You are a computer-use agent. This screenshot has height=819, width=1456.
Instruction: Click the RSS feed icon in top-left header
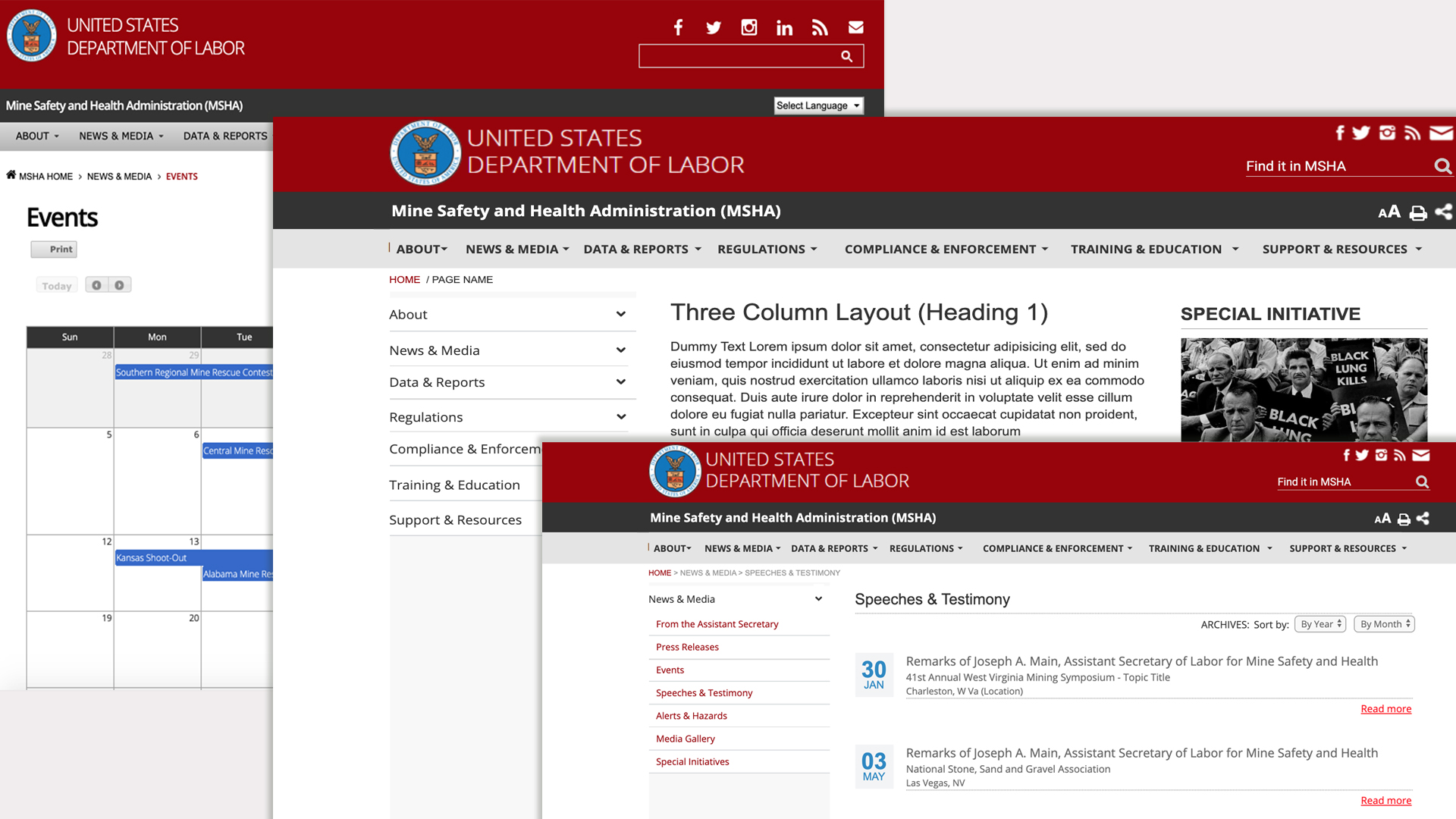(x=820, y=28)
